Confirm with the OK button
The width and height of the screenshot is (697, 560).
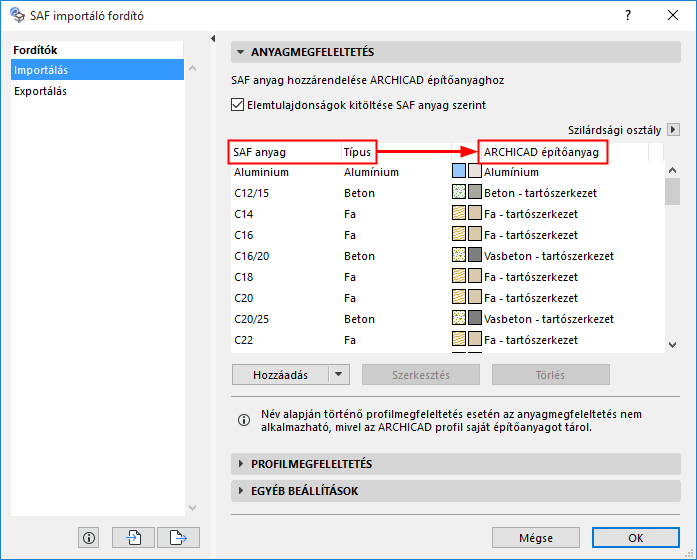click(x=636, y=538)
